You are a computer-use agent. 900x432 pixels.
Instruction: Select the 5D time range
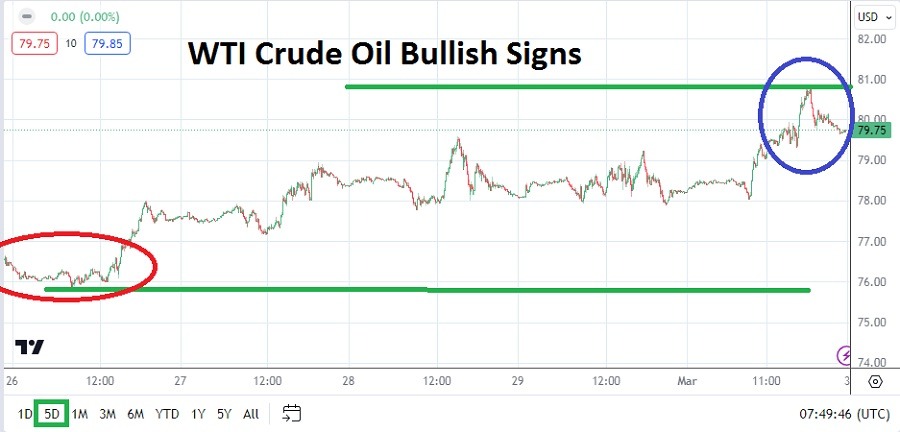coord(52,413)
